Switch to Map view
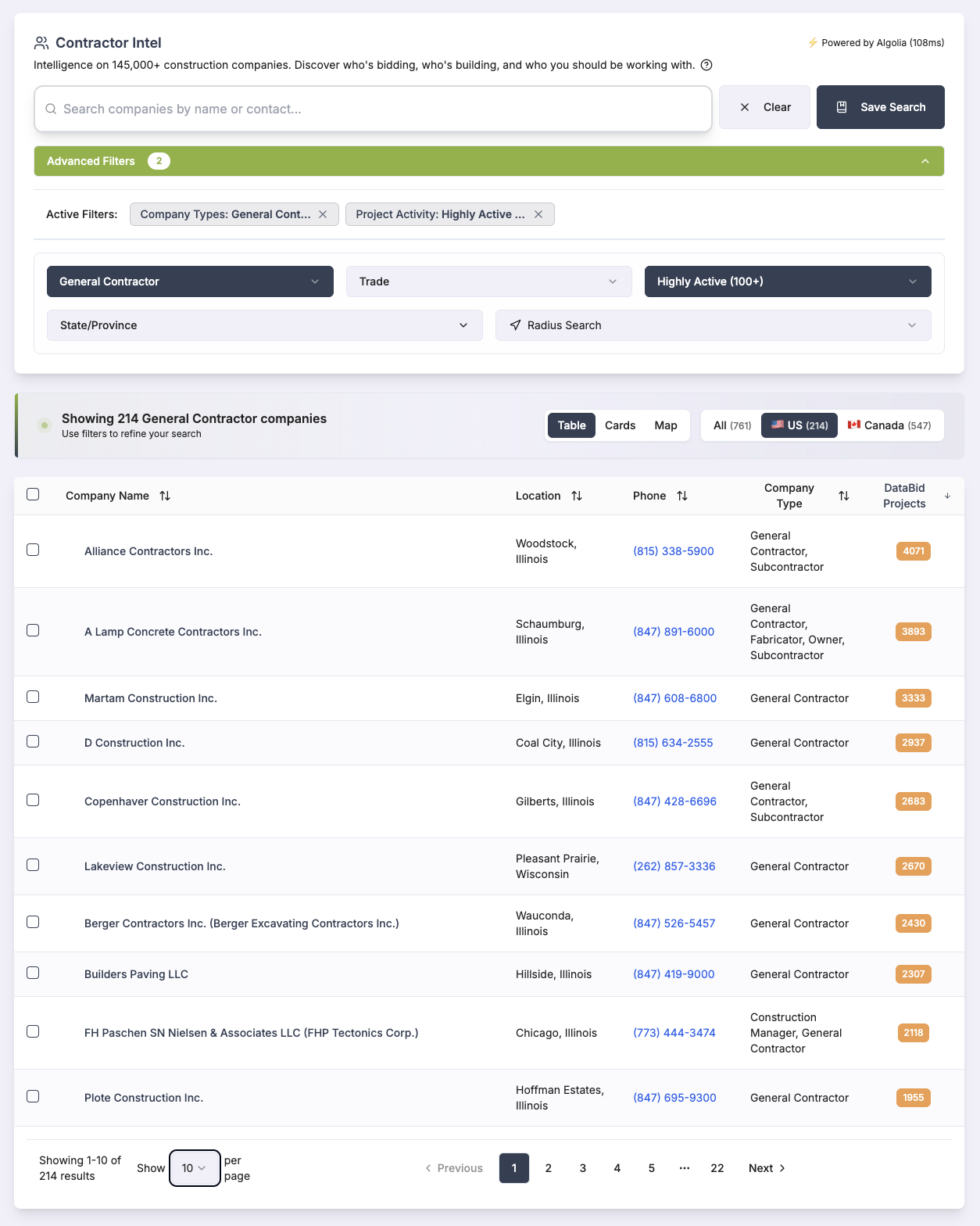The width and height of the screenshot is (980, 1226). pos(666,425)
